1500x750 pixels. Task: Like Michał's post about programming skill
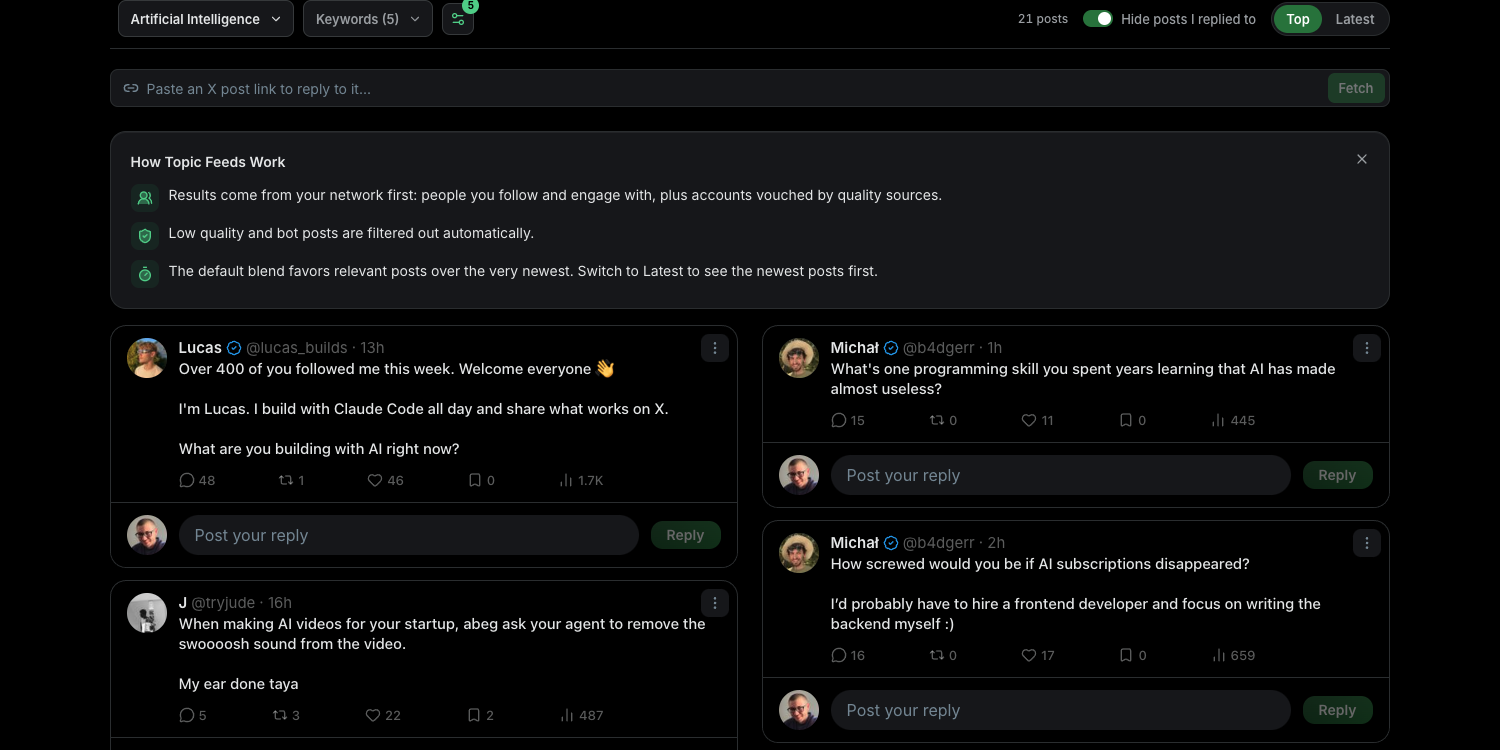[1028, 420]
